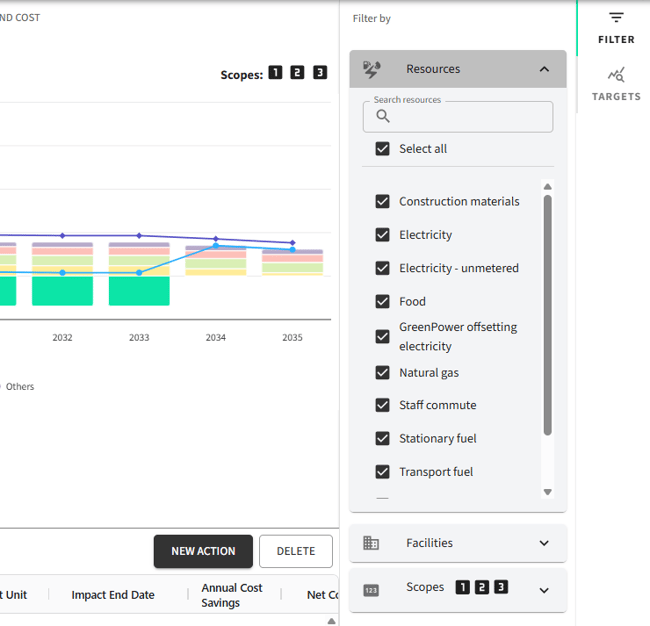Expand the Facilities section
Image resolution: width=650 pixels, height=626 pixels.
coord(544,543)
